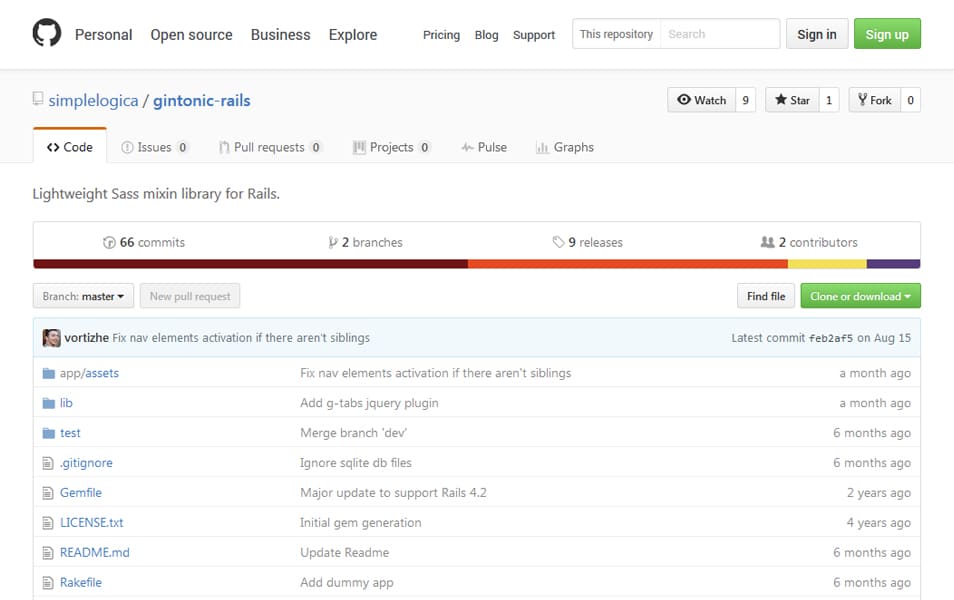Click the file icon beside Gemfile
954x600 pixels.
pyautogui.click(x=48, y=493)
